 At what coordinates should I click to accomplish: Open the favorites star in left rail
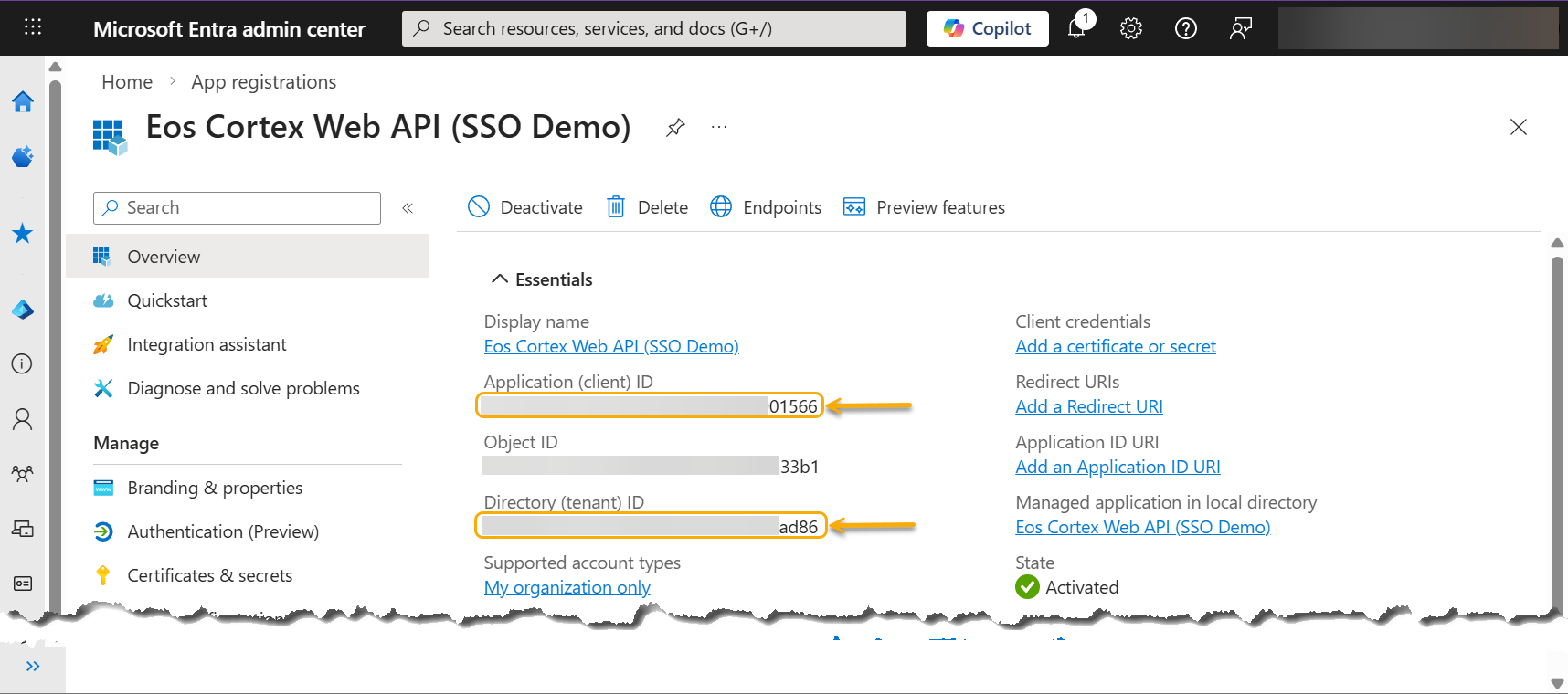pos(23,234)
